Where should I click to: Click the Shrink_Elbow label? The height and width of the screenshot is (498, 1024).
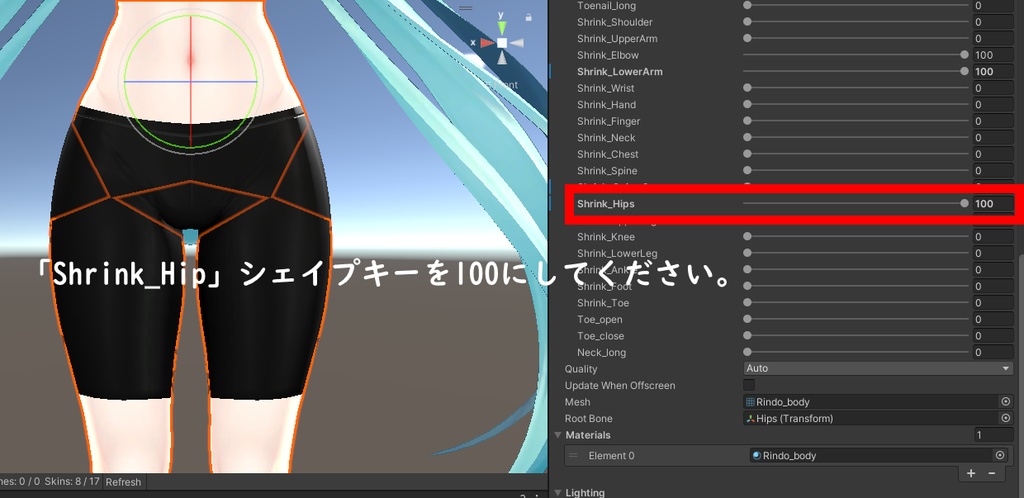point(608,55)
